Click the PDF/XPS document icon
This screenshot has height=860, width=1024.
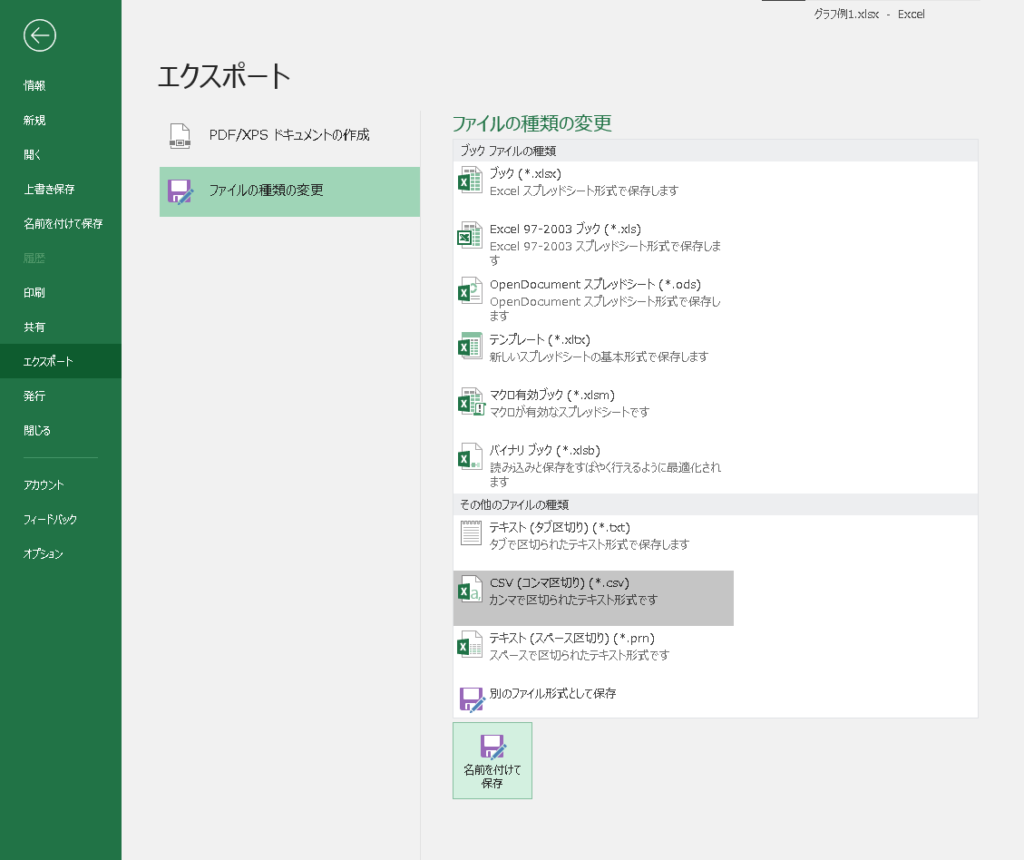180,135
